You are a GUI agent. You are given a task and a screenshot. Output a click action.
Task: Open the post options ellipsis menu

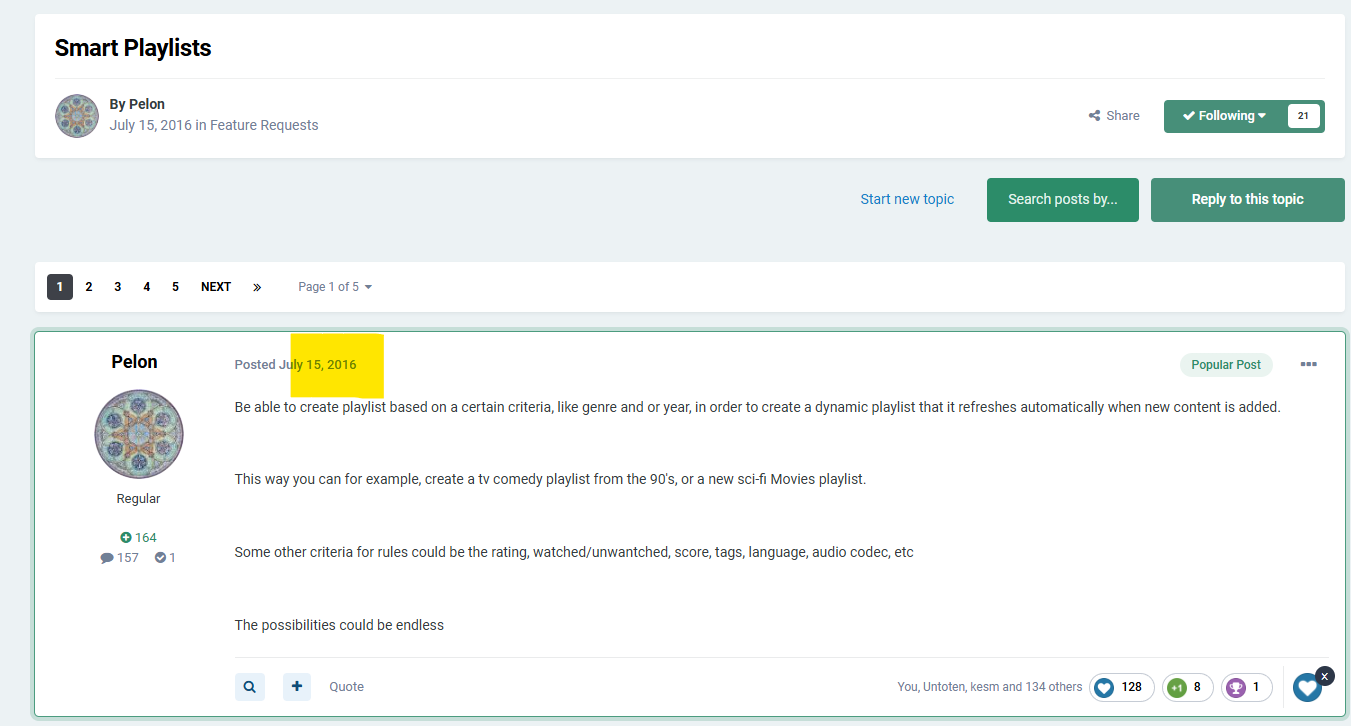pos(1308,364)
